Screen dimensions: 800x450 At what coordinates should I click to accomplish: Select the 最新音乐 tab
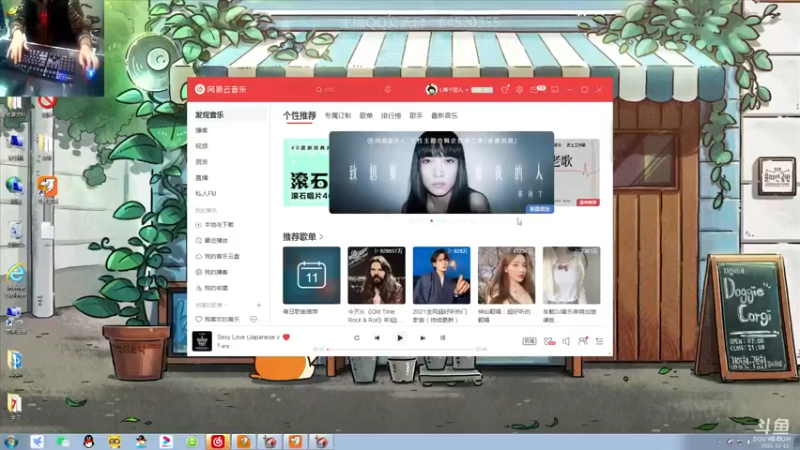coord(444,116)
